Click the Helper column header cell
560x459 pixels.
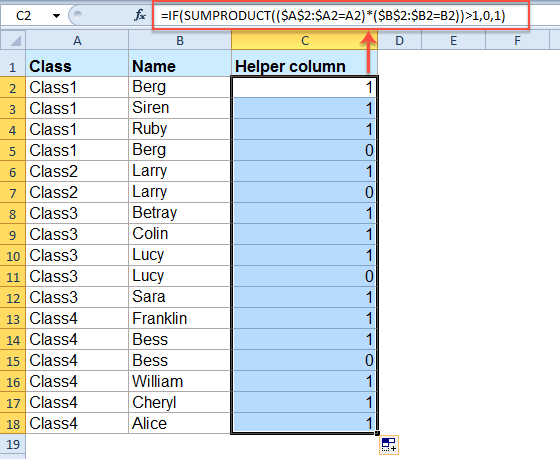(x=304, y=66)
